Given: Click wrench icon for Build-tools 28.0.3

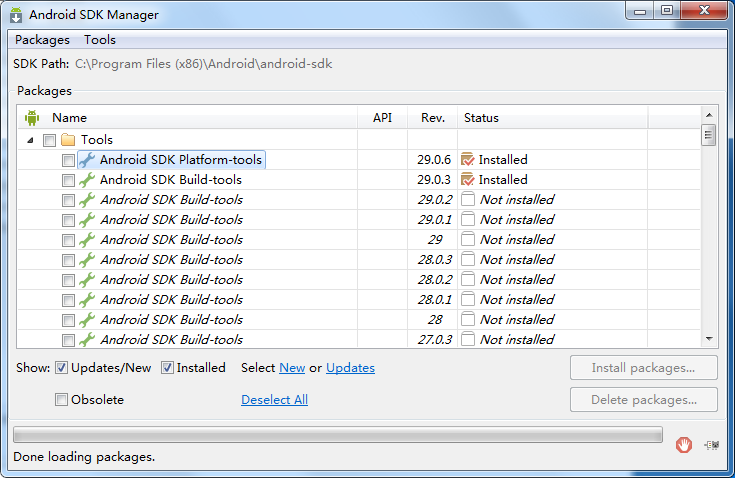Looking at the screenshot, I should (87, 260).
